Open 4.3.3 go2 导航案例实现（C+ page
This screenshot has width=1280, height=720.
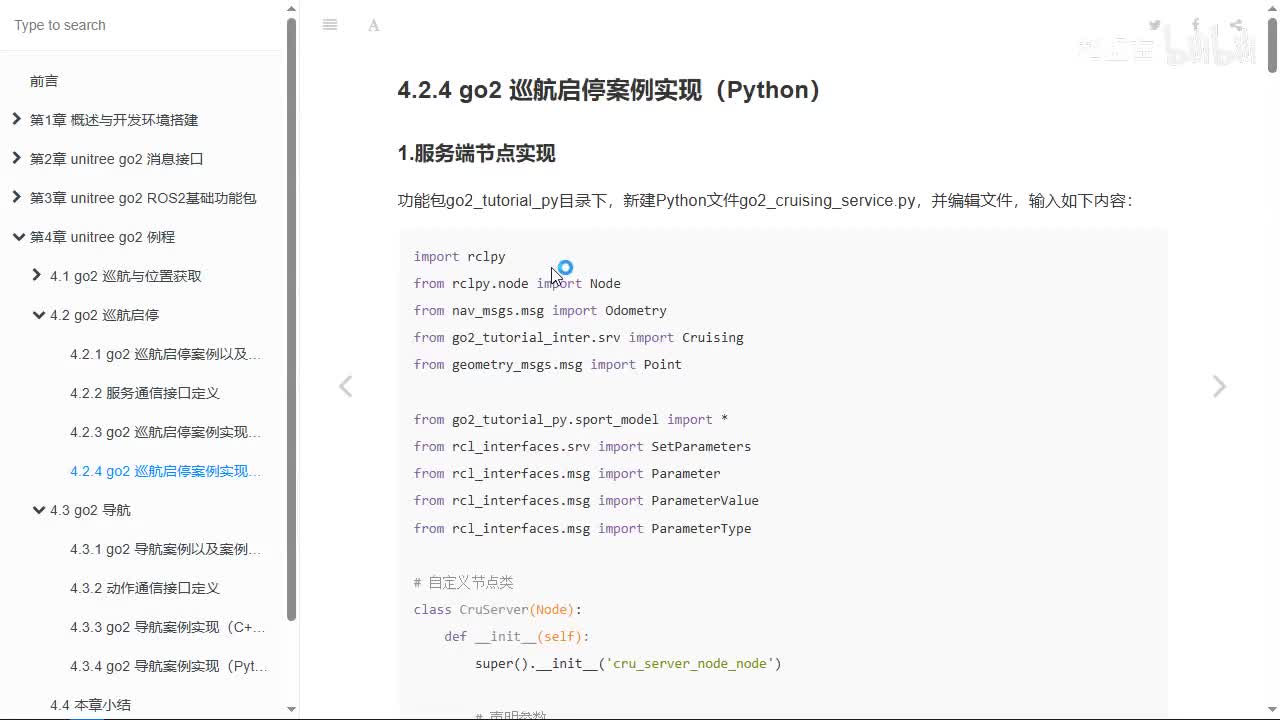click(x=168, y=627)
